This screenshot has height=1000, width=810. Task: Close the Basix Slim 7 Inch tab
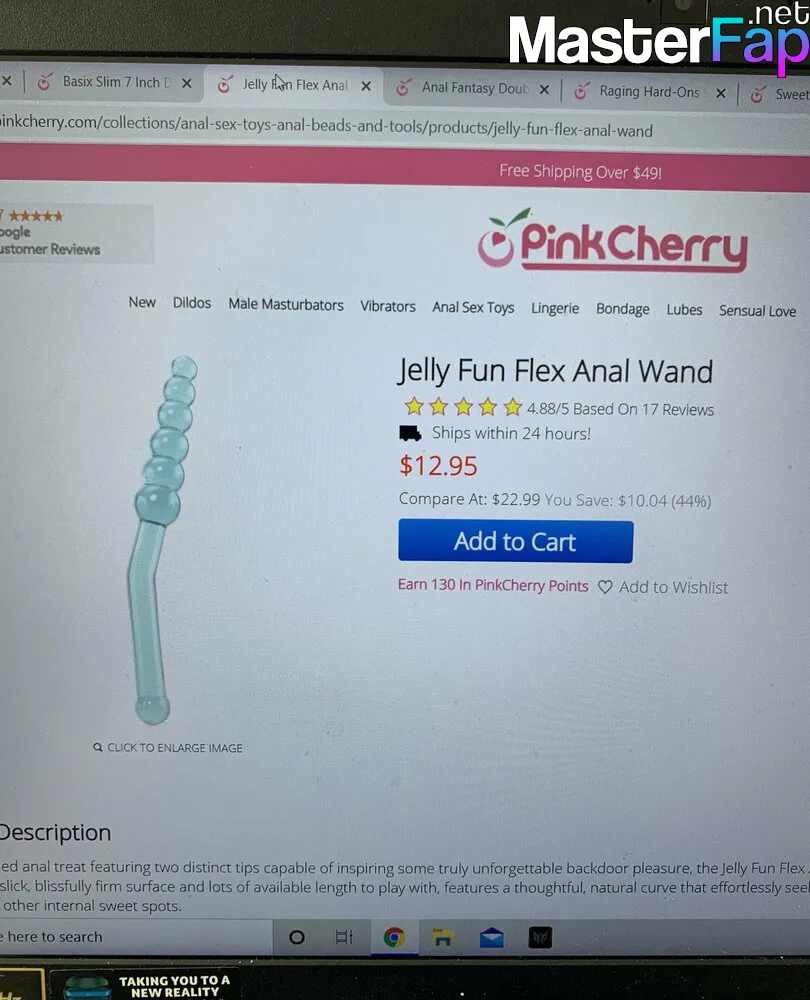click(186, 83)
